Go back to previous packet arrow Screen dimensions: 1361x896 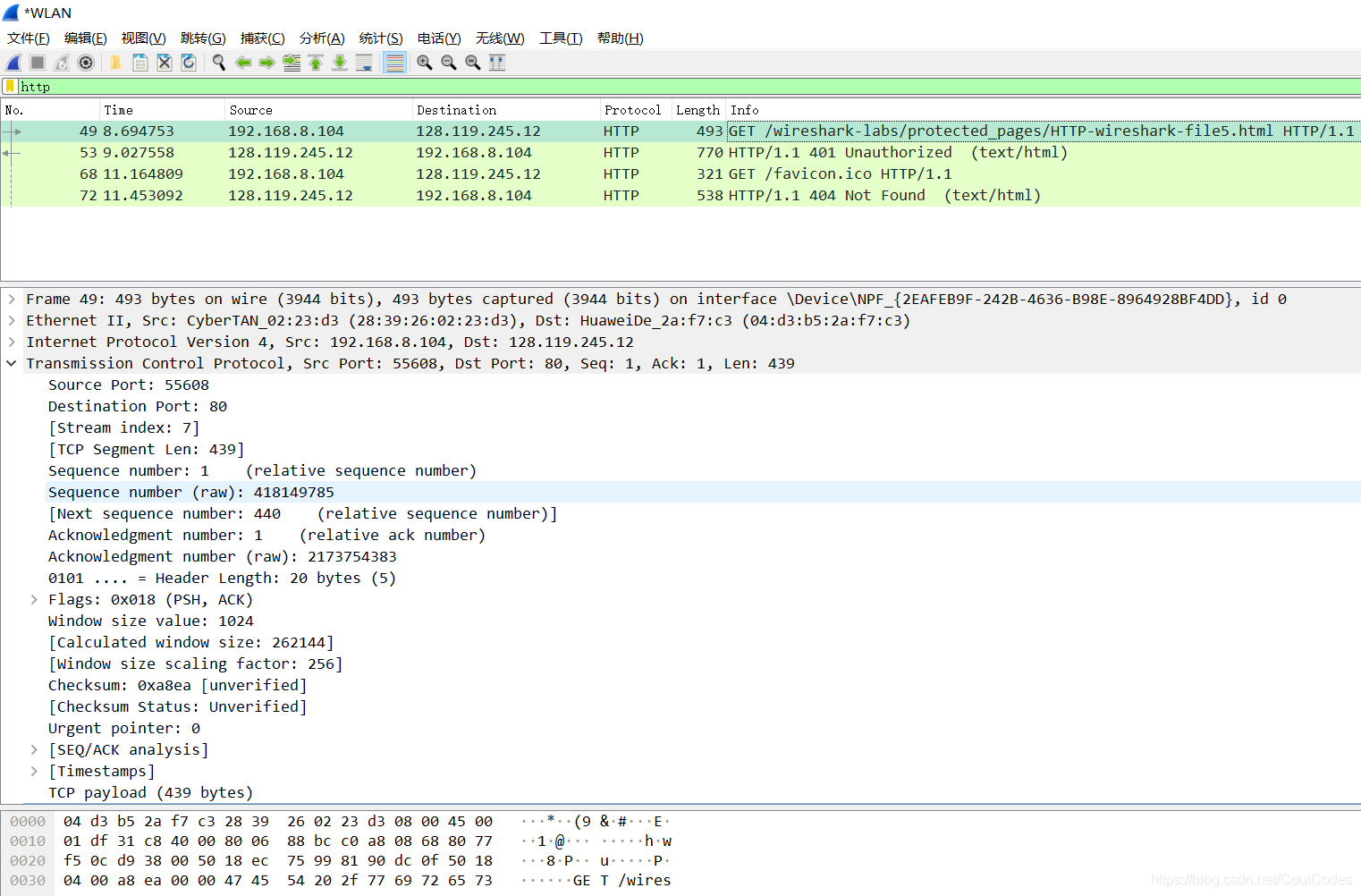(x=243, y=63)
